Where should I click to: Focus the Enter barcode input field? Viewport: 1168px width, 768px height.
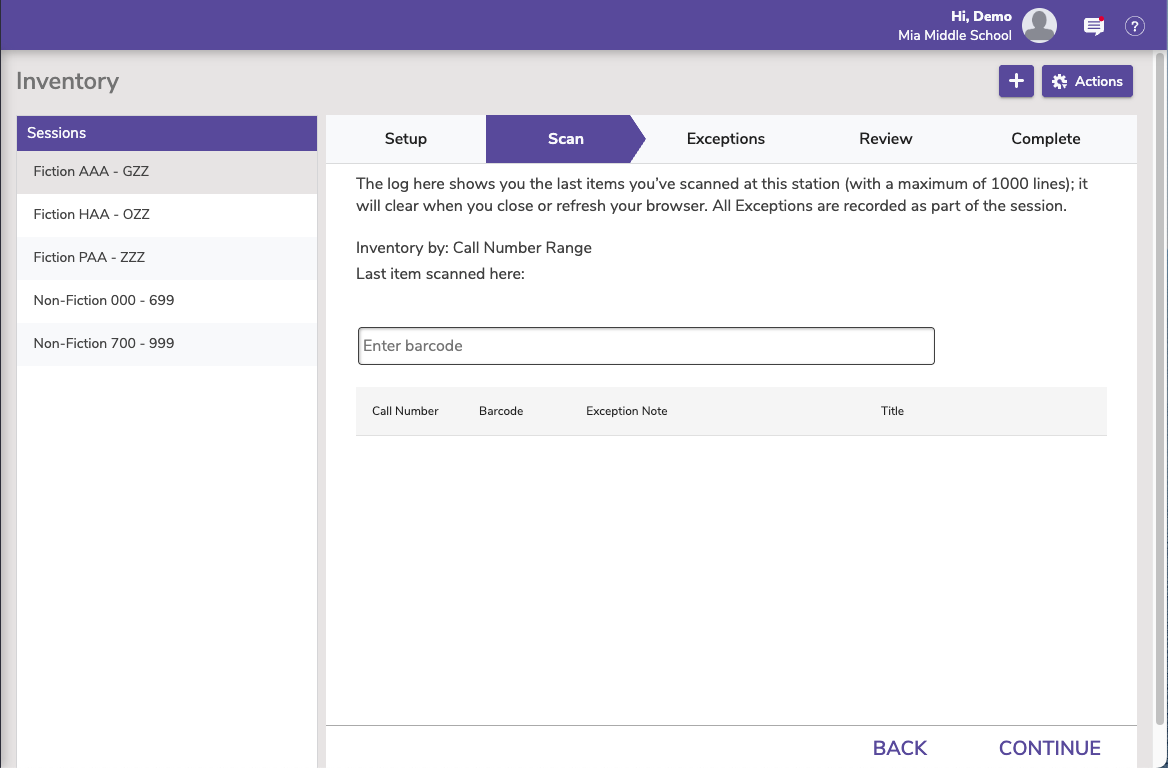646,346
